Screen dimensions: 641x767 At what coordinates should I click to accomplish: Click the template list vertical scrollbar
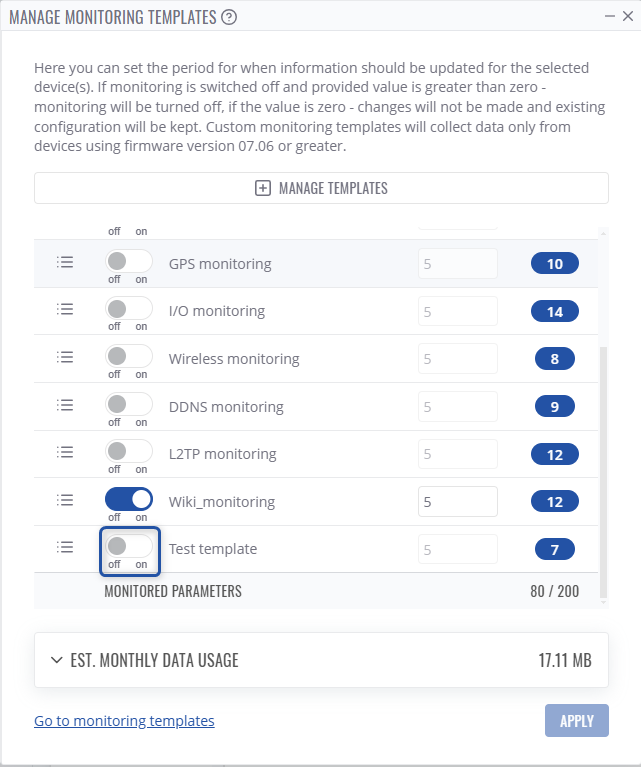(x=602, y=470)
